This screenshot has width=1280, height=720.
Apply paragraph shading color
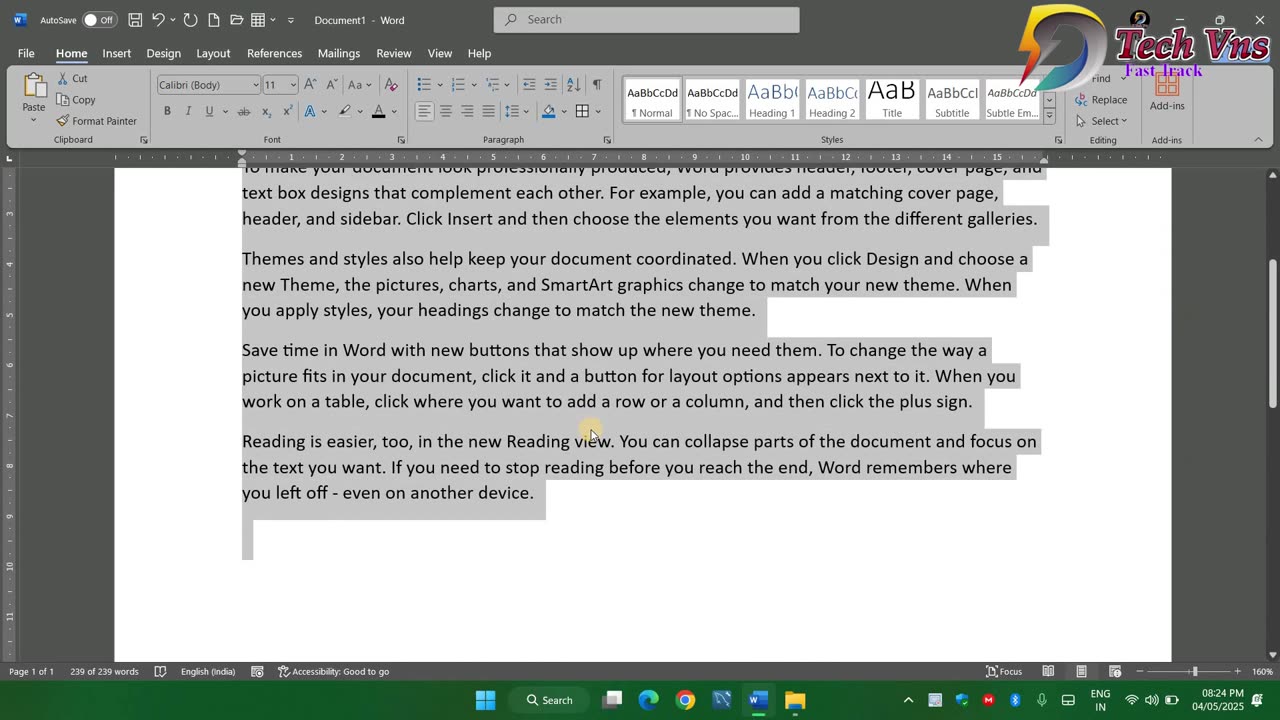[x=548, y=111]
